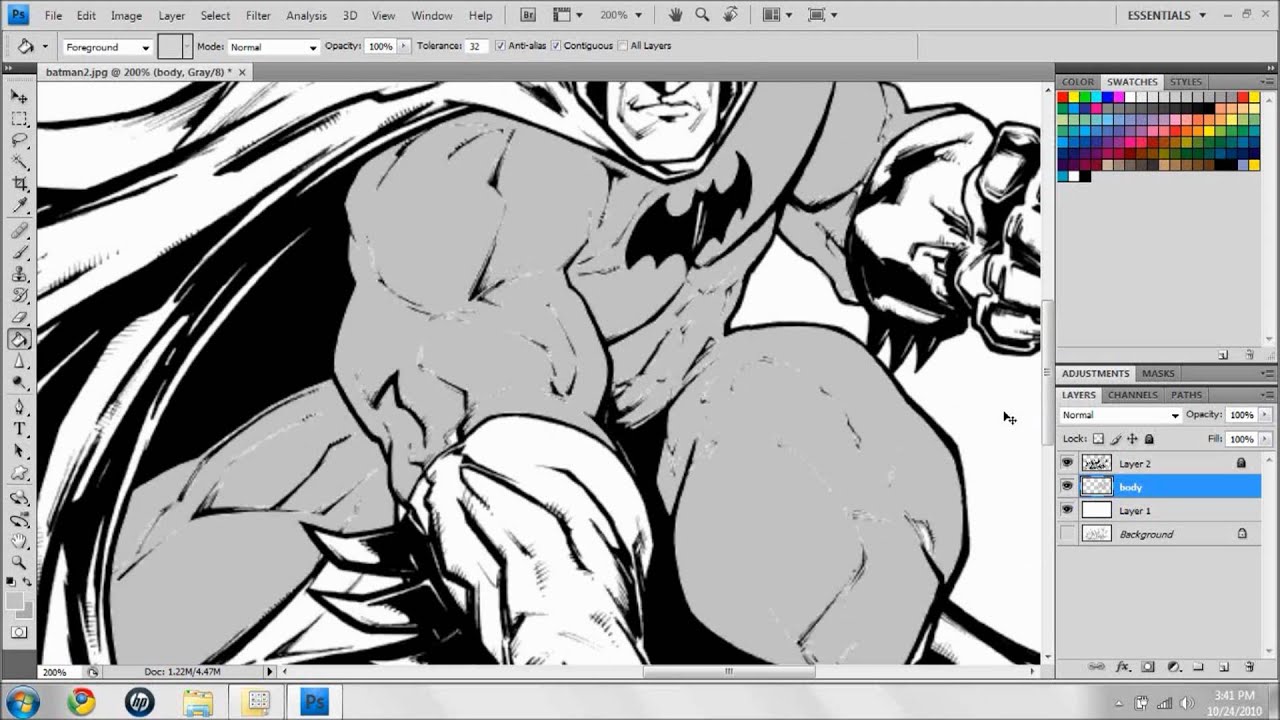Select the Path Selection tool
Image resolution: width=1280 pixels, height=720 pixels.
tap(19, 452)
